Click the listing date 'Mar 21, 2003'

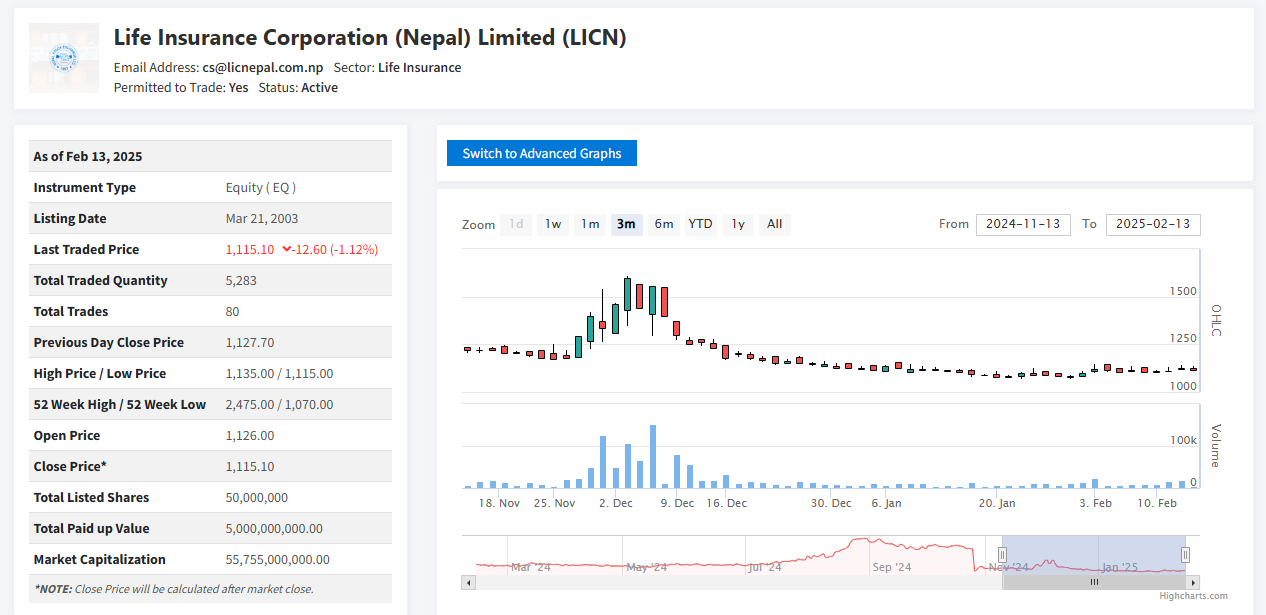tap(262, 218)
